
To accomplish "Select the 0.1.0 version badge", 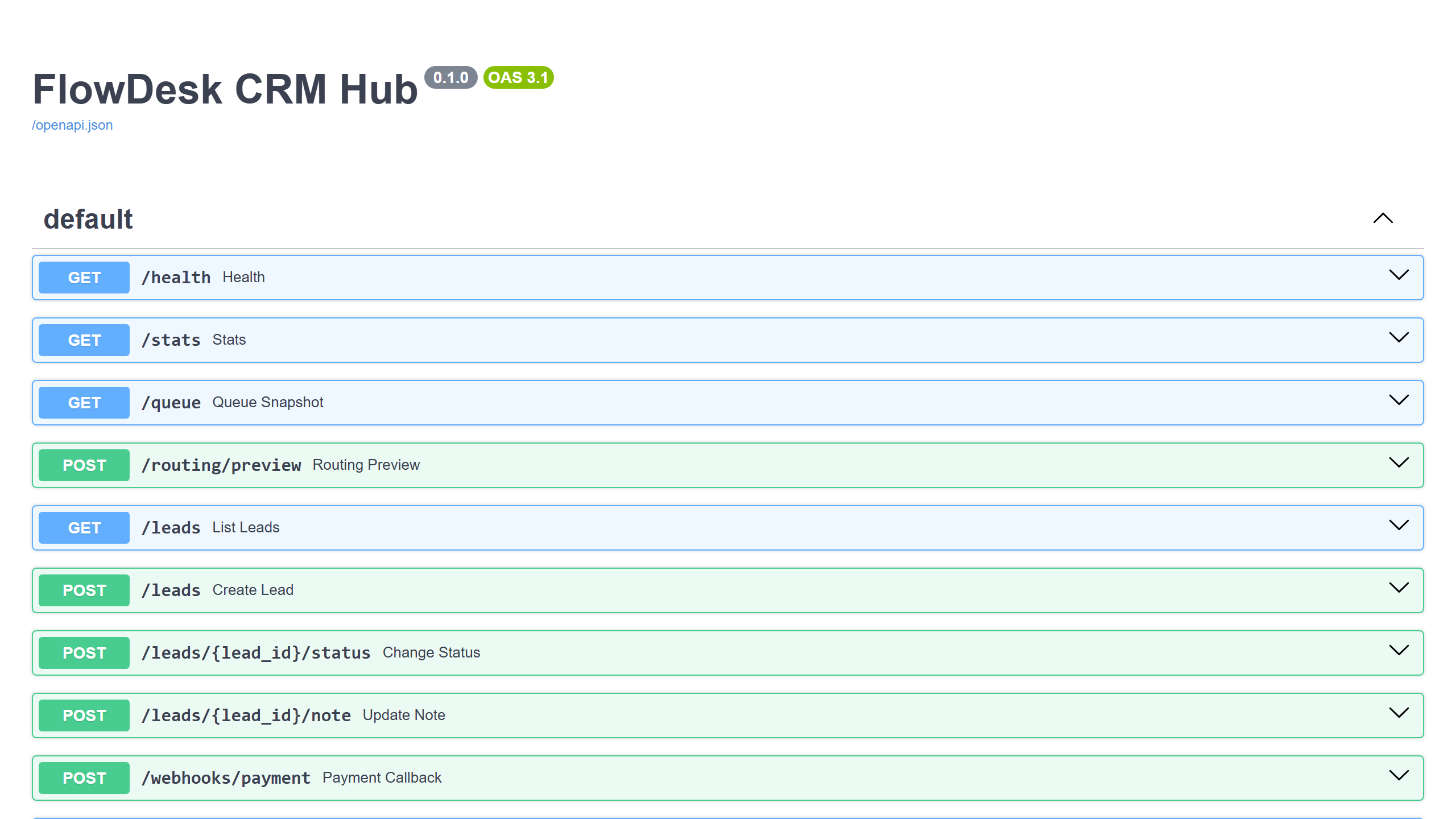I will pyautogui.click(x=450, y=78).
